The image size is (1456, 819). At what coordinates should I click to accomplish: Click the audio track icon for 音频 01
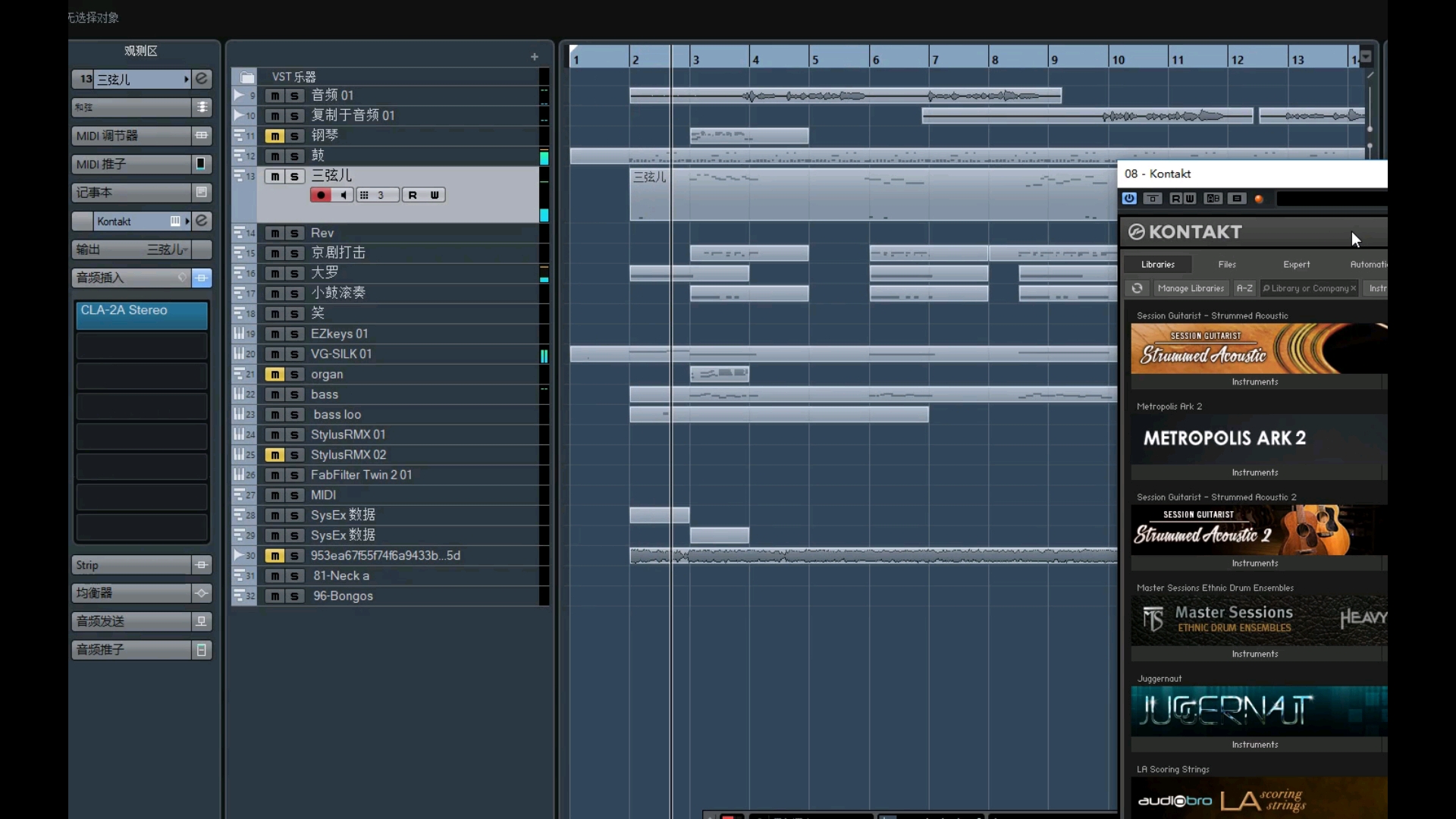tap(239, 96)
